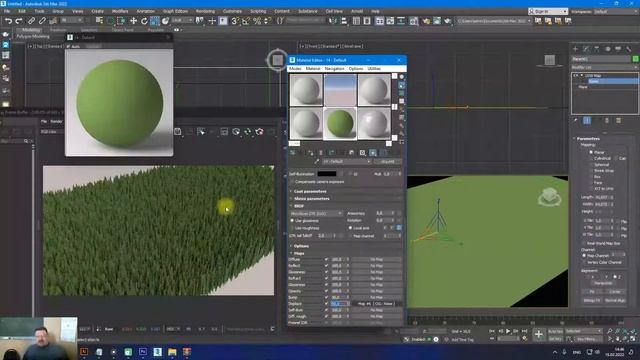The width and height of the screenshot is (640, 360).
Task: Click the Sample Type sphere icon in Material Editor
Action: 402,77
